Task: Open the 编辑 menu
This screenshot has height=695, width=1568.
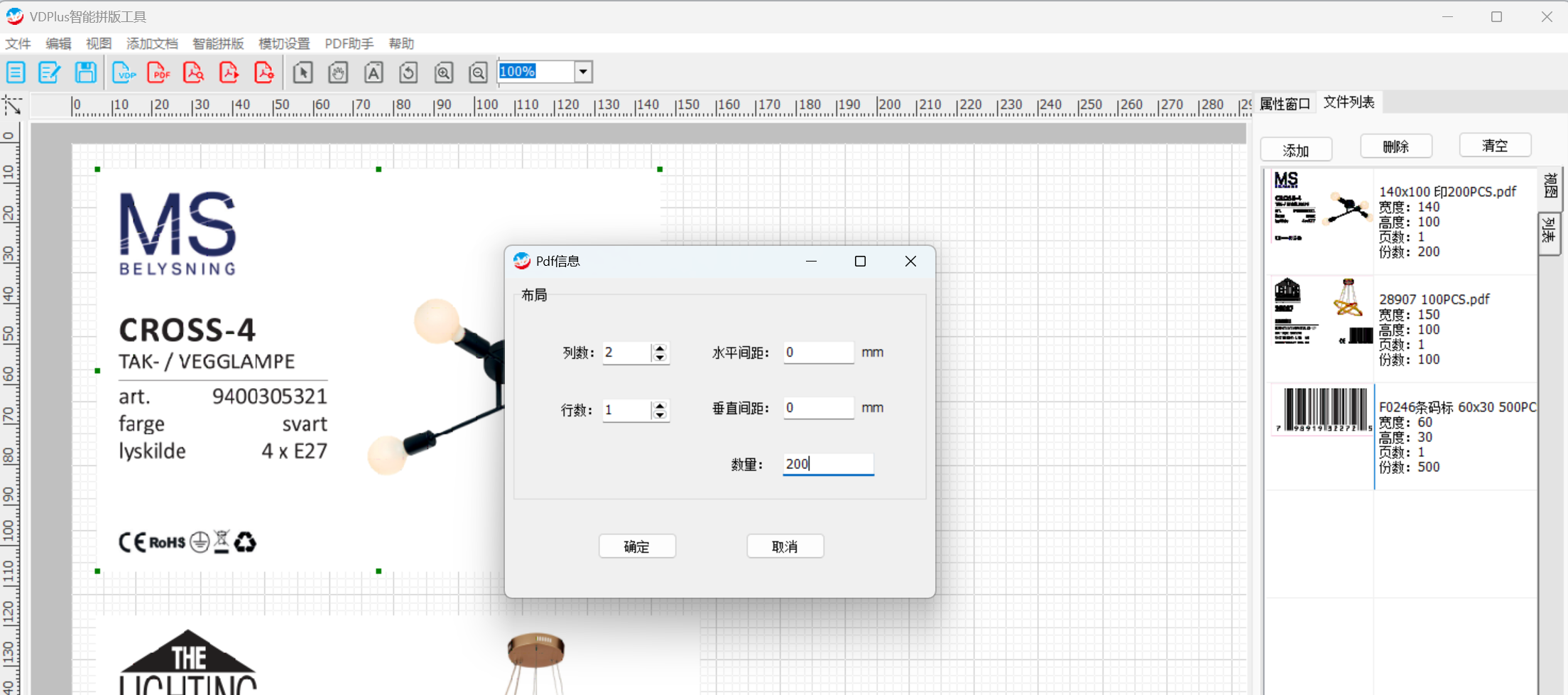Action: coord(58,43)
